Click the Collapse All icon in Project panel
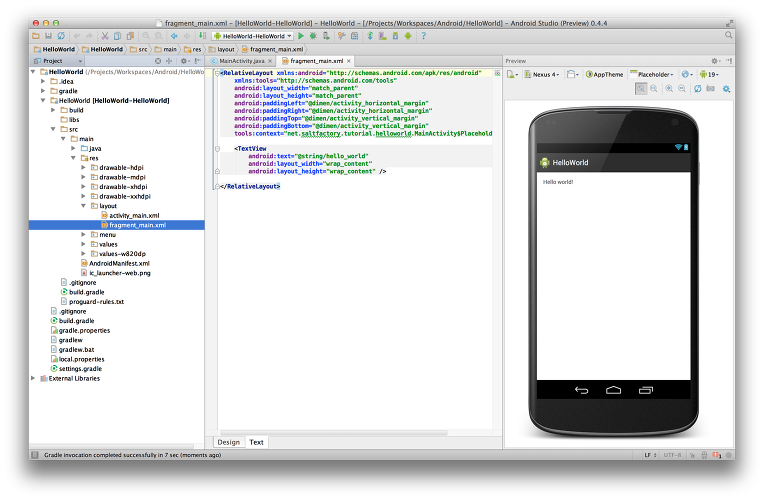 click(169, 61)
